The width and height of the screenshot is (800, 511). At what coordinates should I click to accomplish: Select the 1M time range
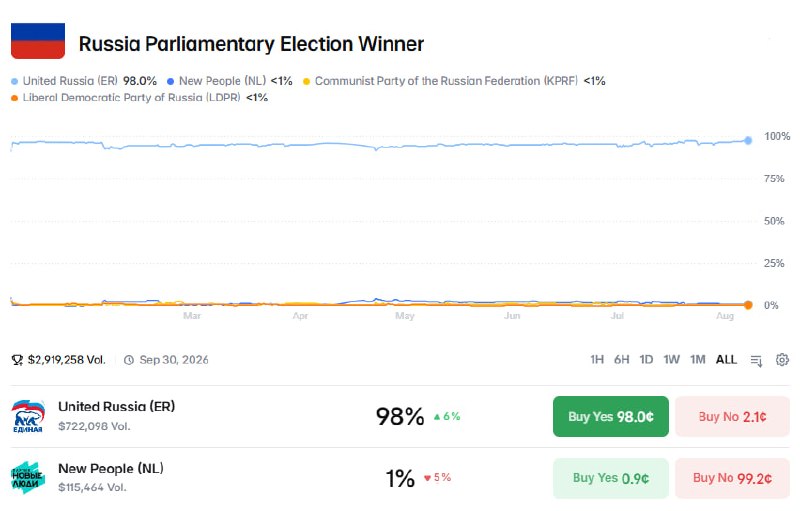click(697, 360)
